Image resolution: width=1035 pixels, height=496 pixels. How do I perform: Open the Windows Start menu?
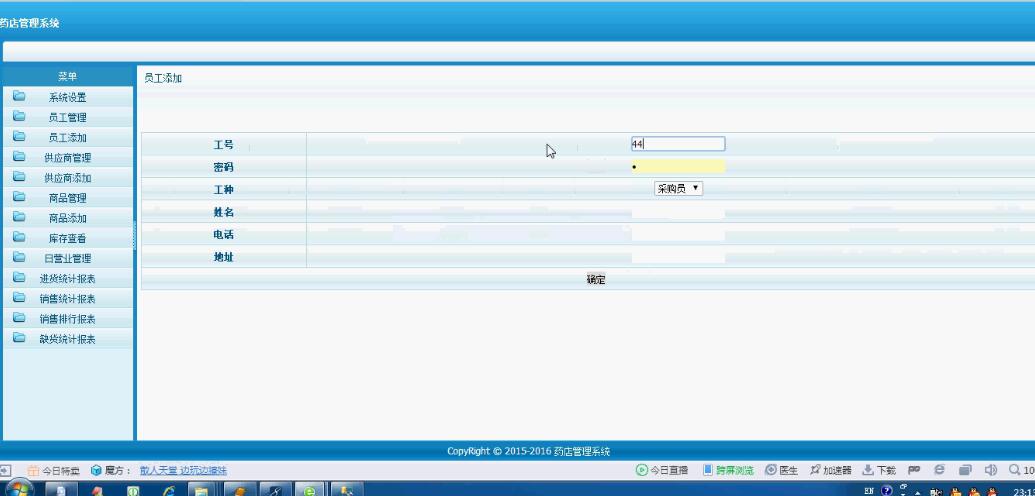pos(18,489)
